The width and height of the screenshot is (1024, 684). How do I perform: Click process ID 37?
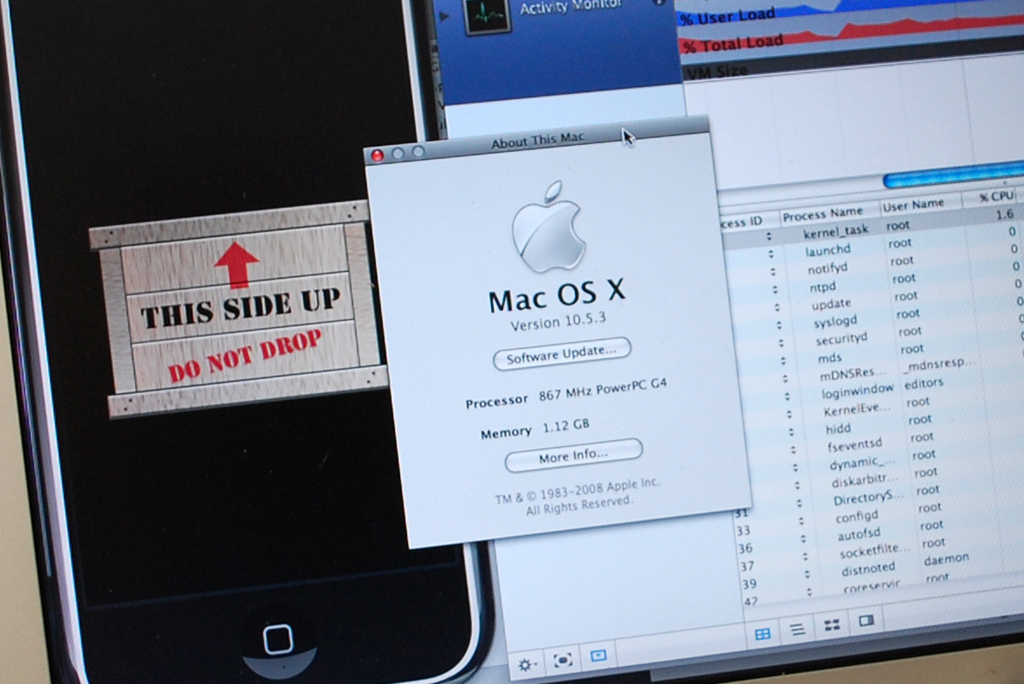(x=747, y=566)
